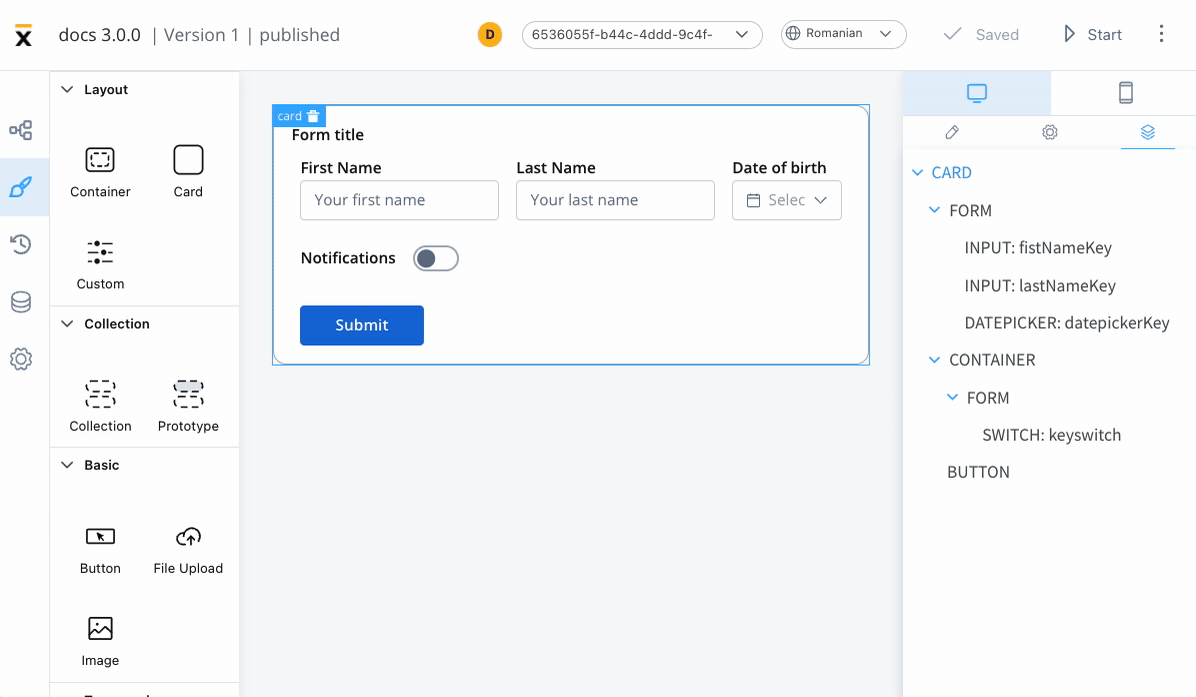The image size is (1196, 697).
Task: Open the database icon in left sidebar
Action: coord(21,302)
